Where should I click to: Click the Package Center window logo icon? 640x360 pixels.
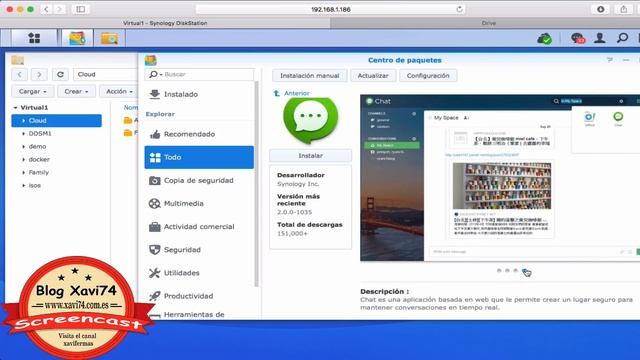151,60
